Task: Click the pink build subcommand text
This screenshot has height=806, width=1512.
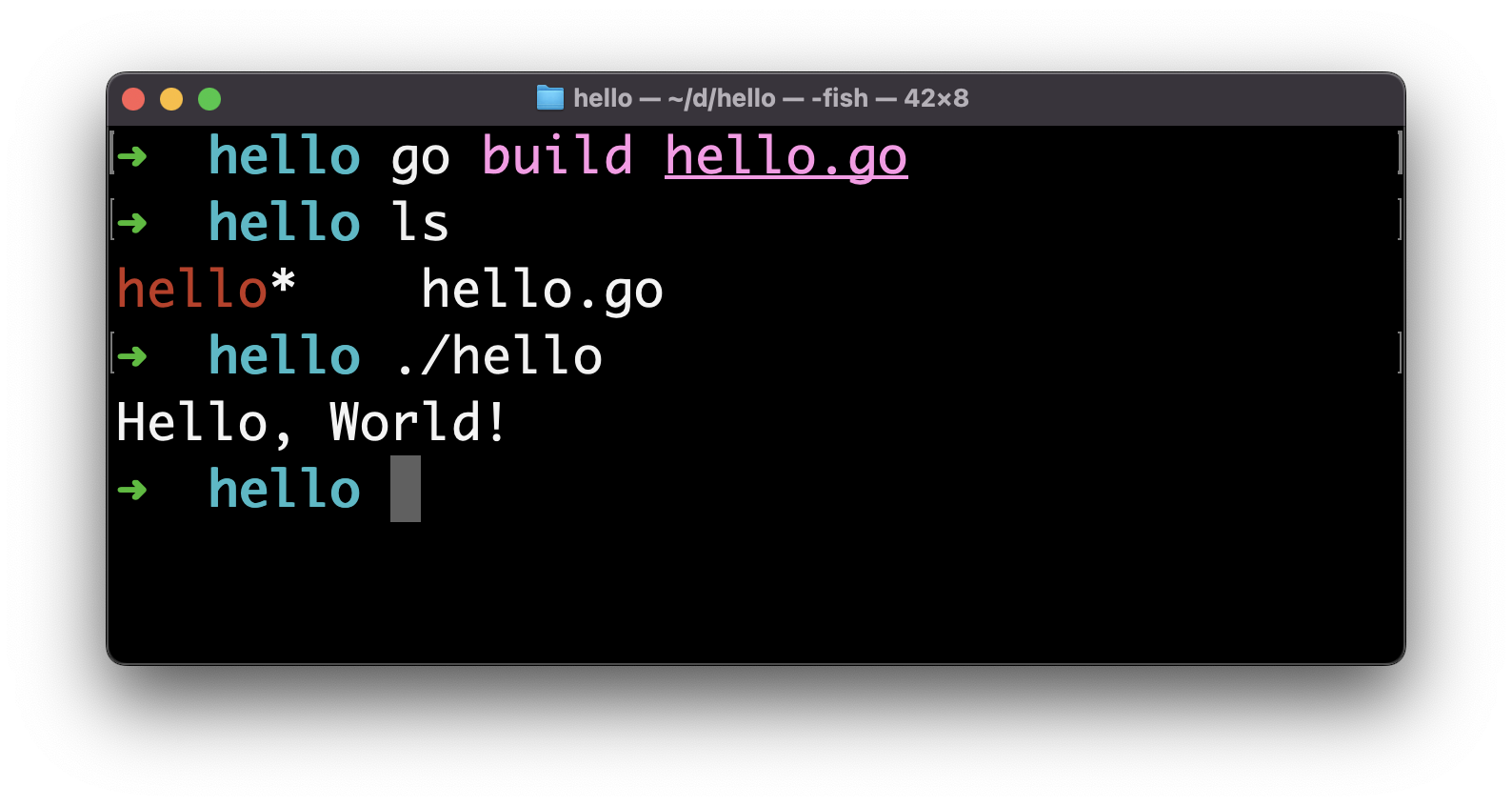Action: tap(558, 155)
